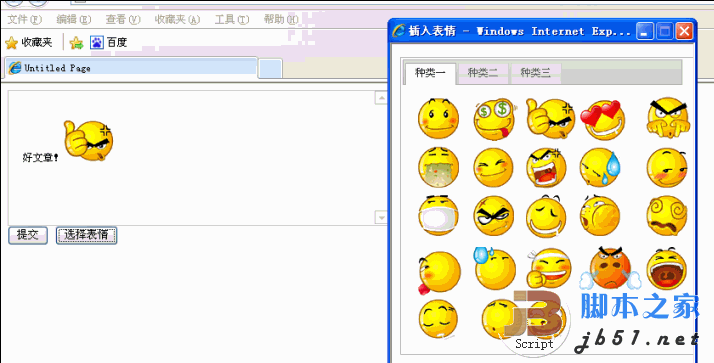Screen dimensions: 714x363
Task: Switch to the 种类三 tab
Action: [536, 72]
